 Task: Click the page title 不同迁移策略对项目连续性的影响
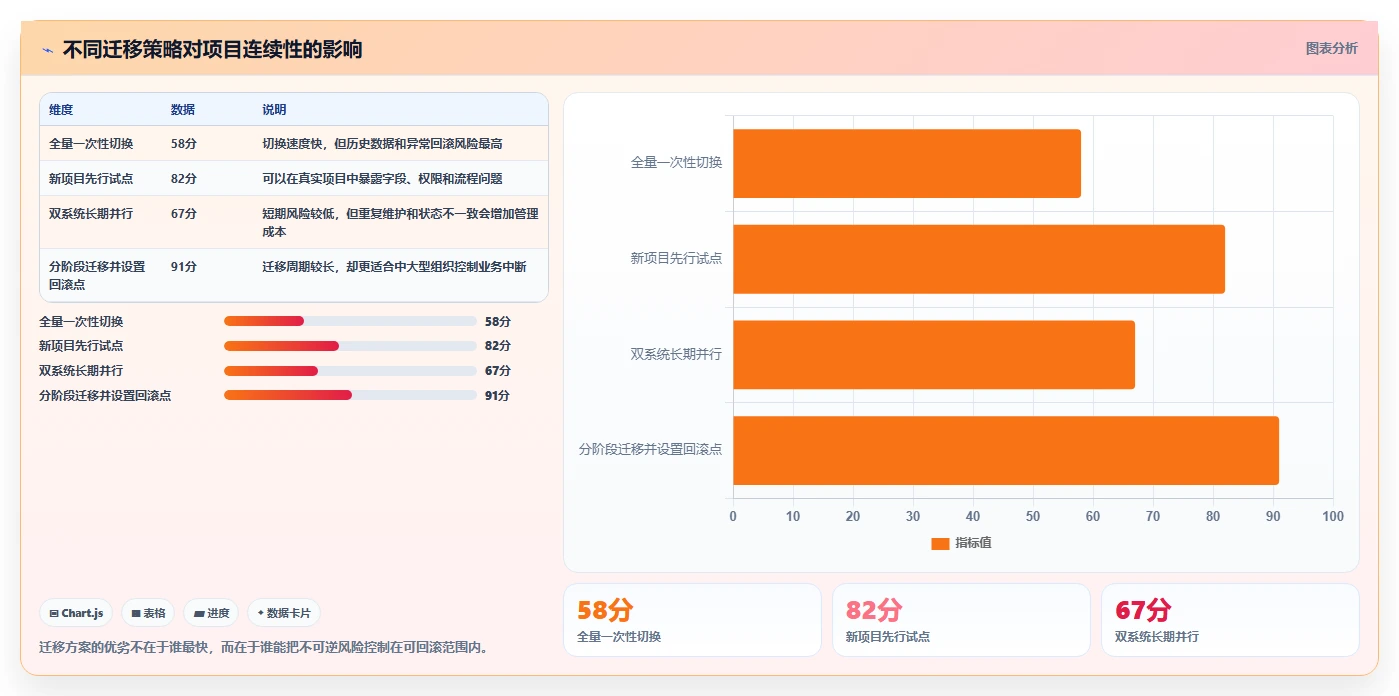click(x=212, y=49)
